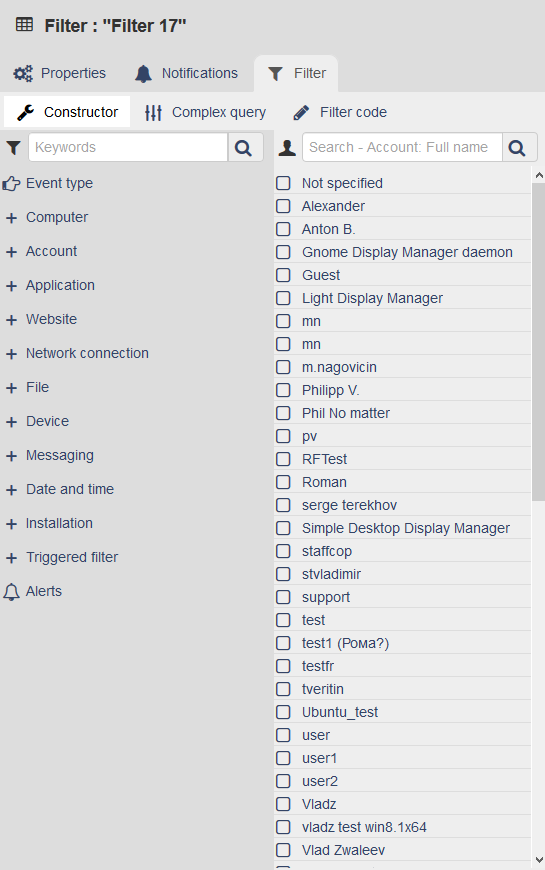Open the Complex query view
Image resolution: width=545 pixels, height=870 pixels.
click(206, 112)
